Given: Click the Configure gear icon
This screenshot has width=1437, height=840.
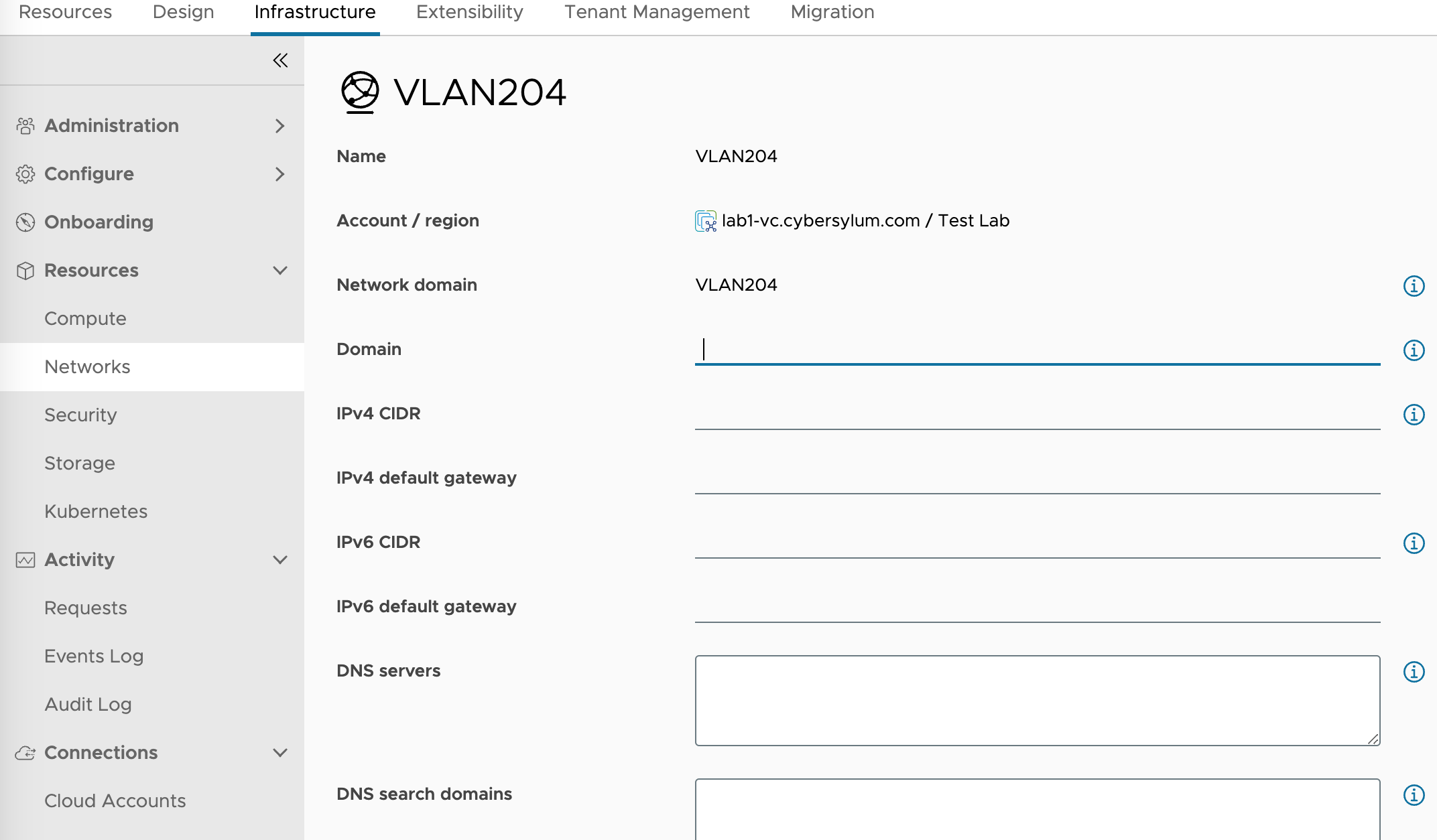Looking at the screenshot, I should [25, 174].
